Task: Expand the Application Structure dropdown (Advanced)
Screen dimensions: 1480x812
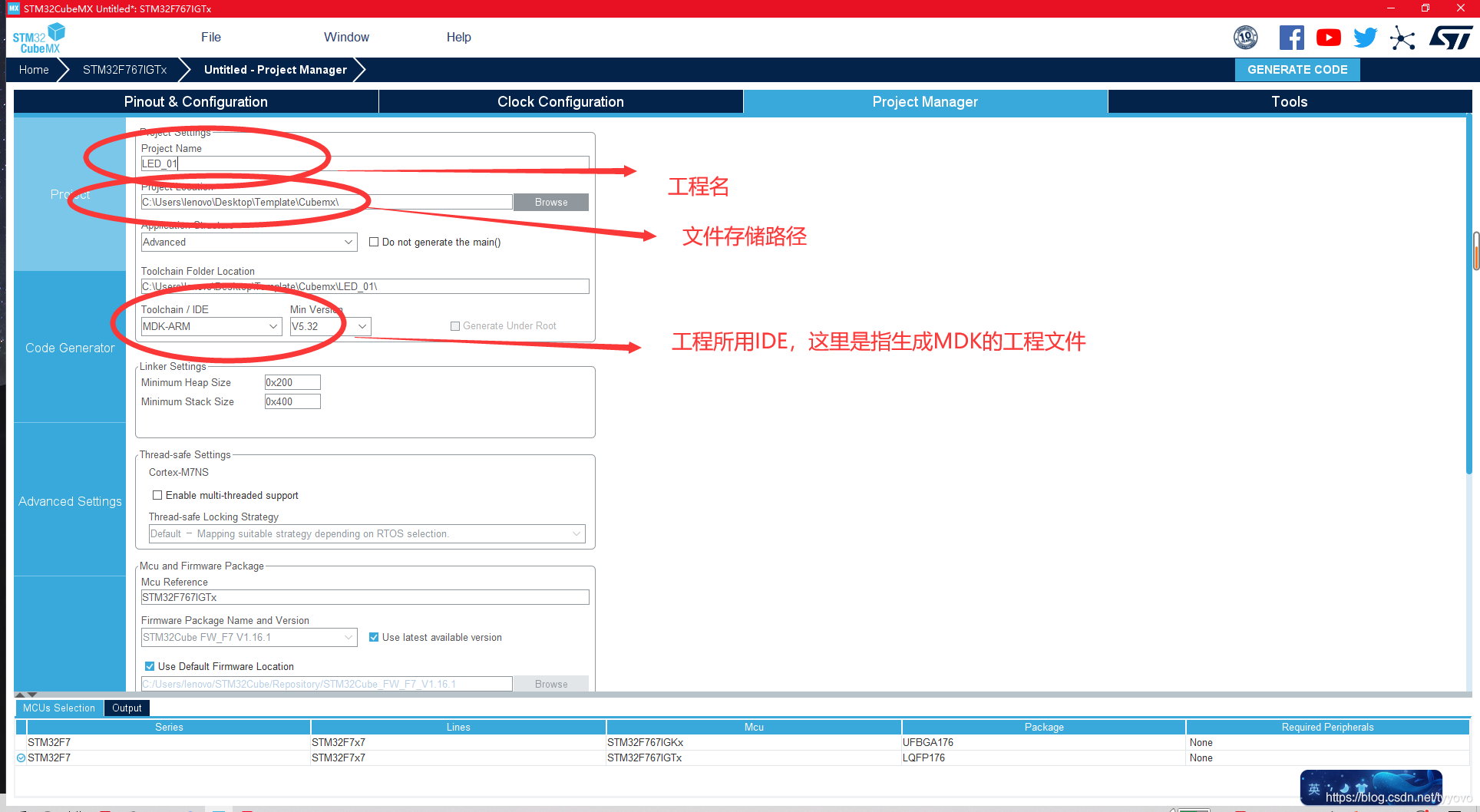Action: pyautogui.click(x=249, y=242)
